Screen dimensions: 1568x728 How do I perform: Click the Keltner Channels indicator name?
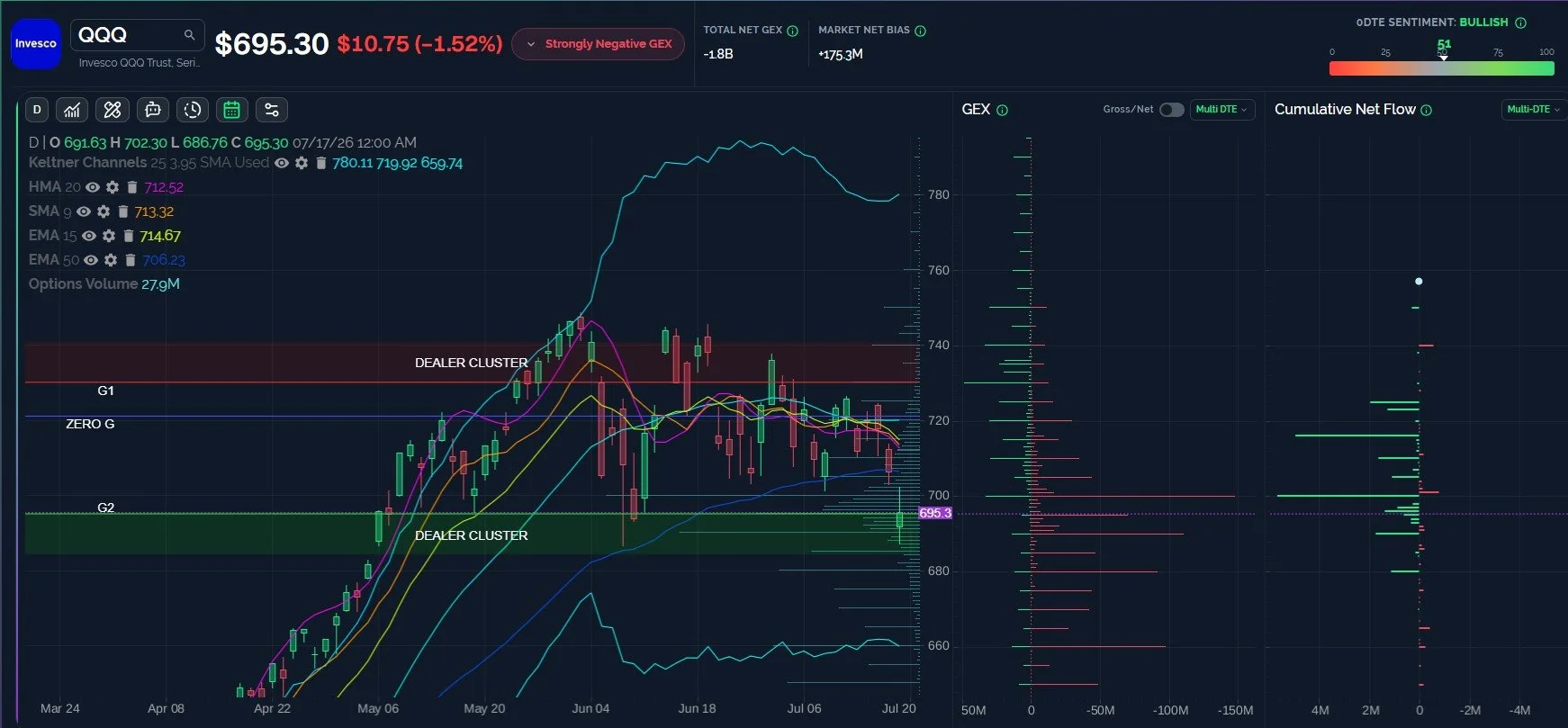(87, 163)
